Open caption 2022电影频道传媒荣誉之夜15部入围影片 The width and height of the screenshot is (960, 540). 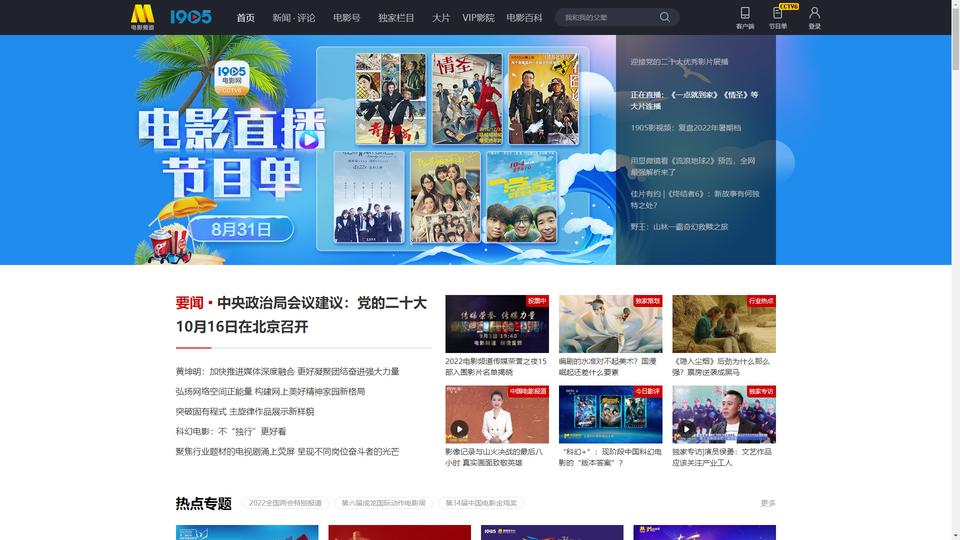(x=496, y=367)
